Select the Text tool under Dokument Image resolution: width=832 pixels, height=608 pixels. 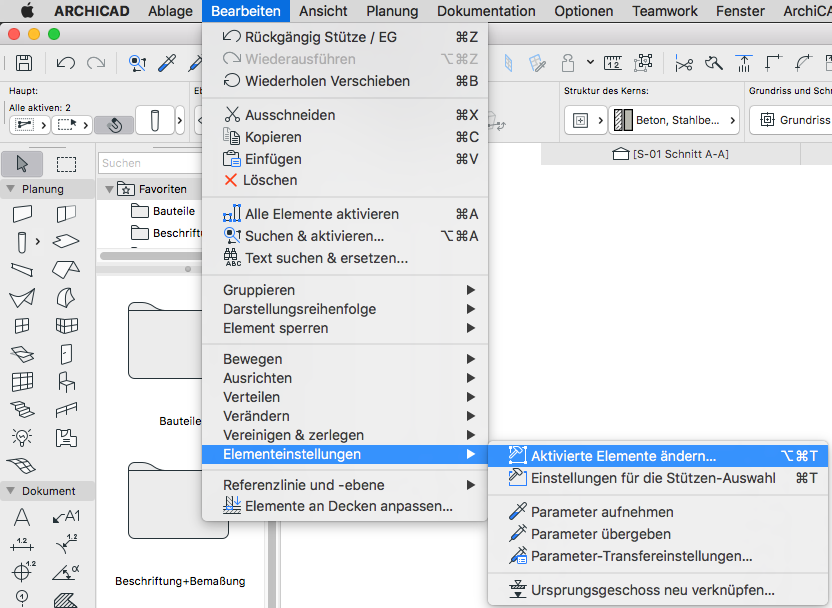click(22, 517)
